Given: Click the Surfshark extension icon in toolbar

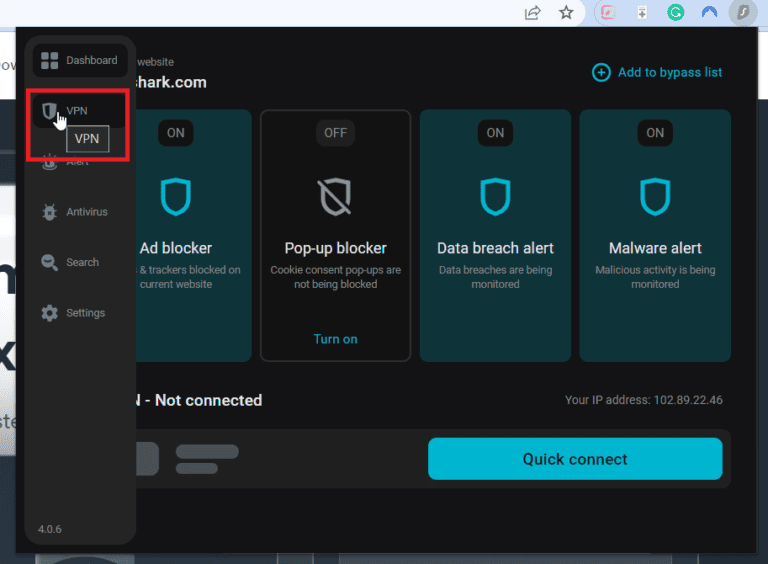Looking at the screenshot, I should point(743,12).
